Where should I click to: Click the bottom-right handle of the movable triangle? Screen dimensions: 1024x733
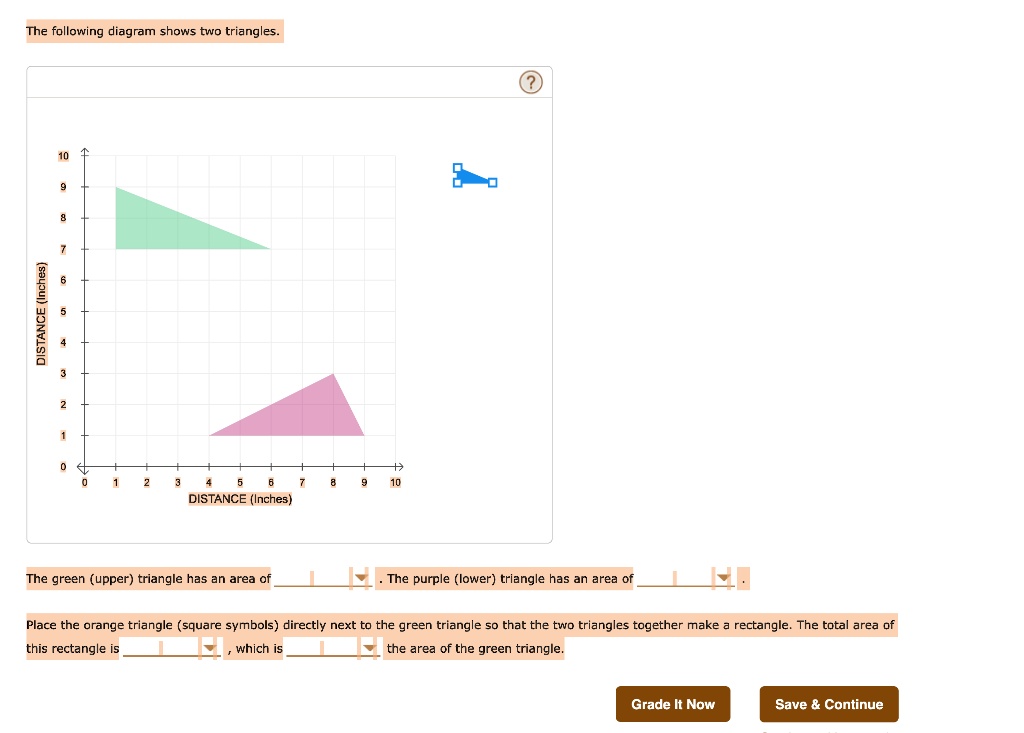coord(493,182)
